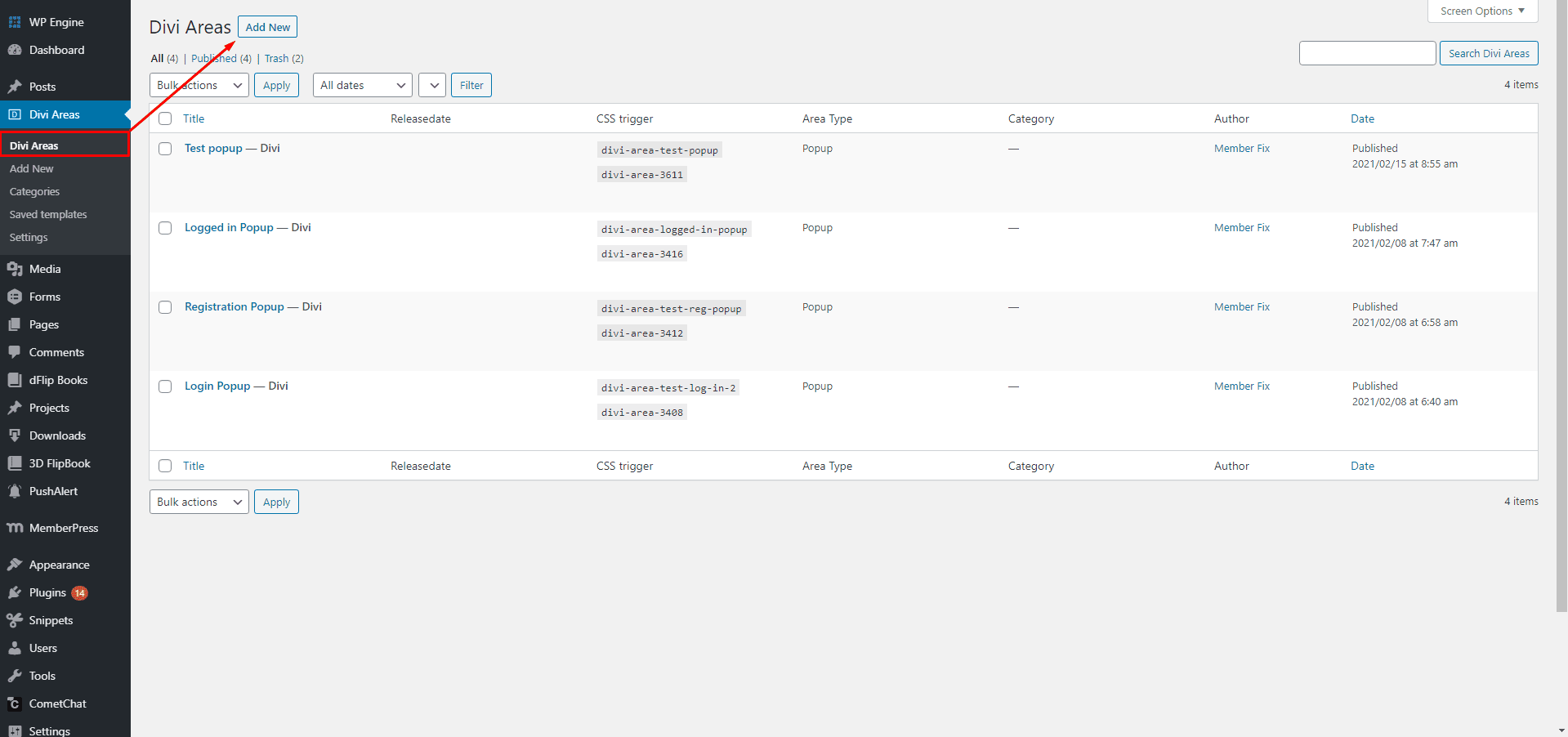Click the Posts pushpin icon
Image resolution: width=1568 pixels, height=737 pixels.
click(x=15, y=87)
